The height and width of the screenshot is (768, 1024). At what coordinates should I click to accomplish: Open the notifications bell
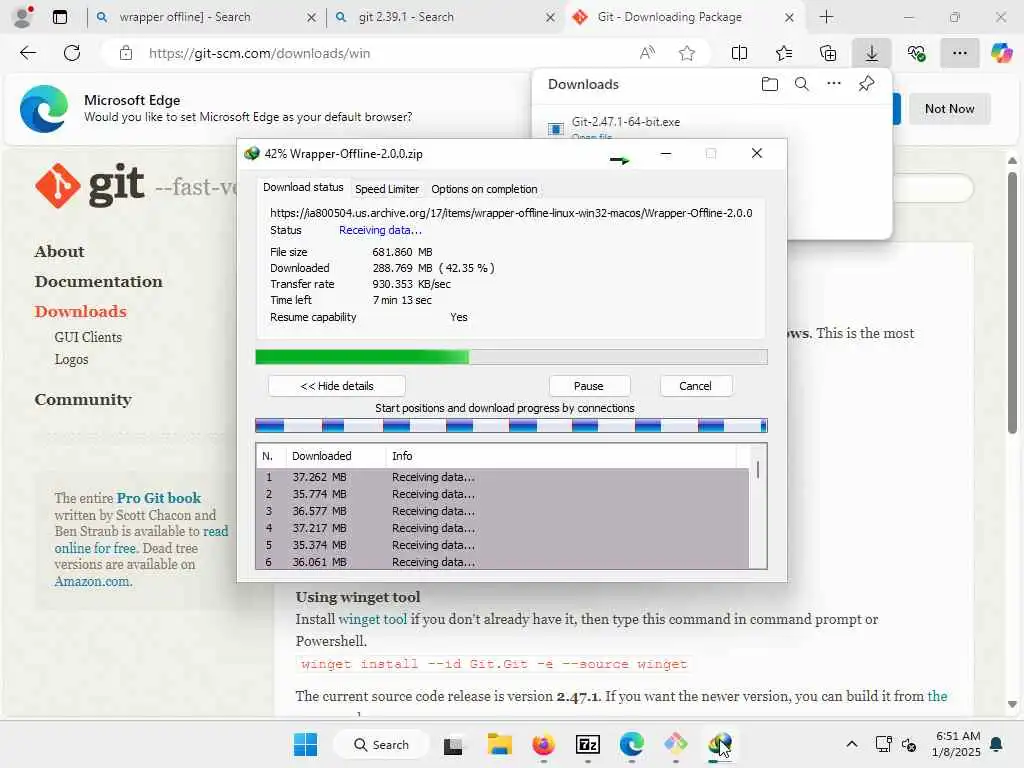point(997,744)
